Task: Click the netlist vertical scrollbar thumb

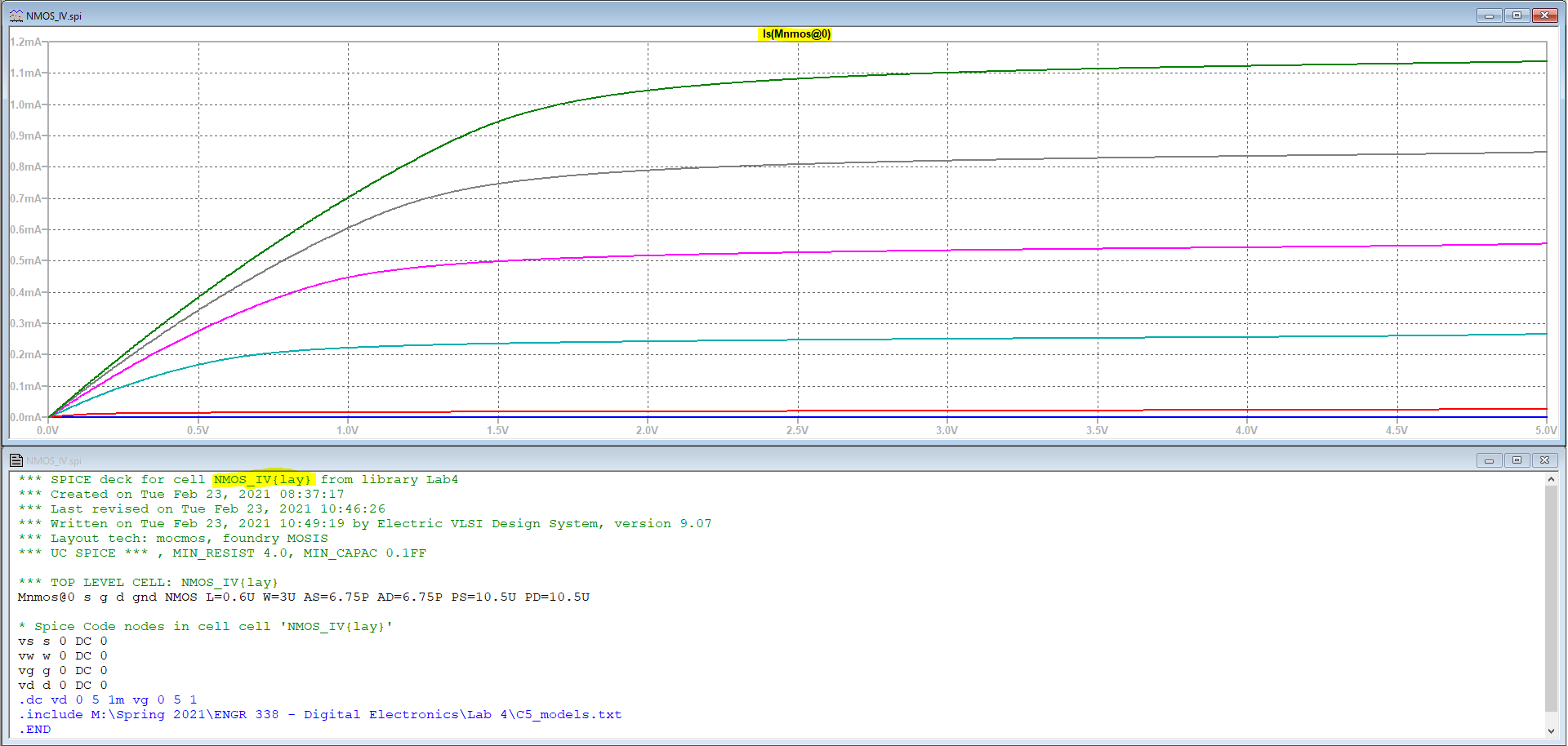Action: tap(1550, 596)
